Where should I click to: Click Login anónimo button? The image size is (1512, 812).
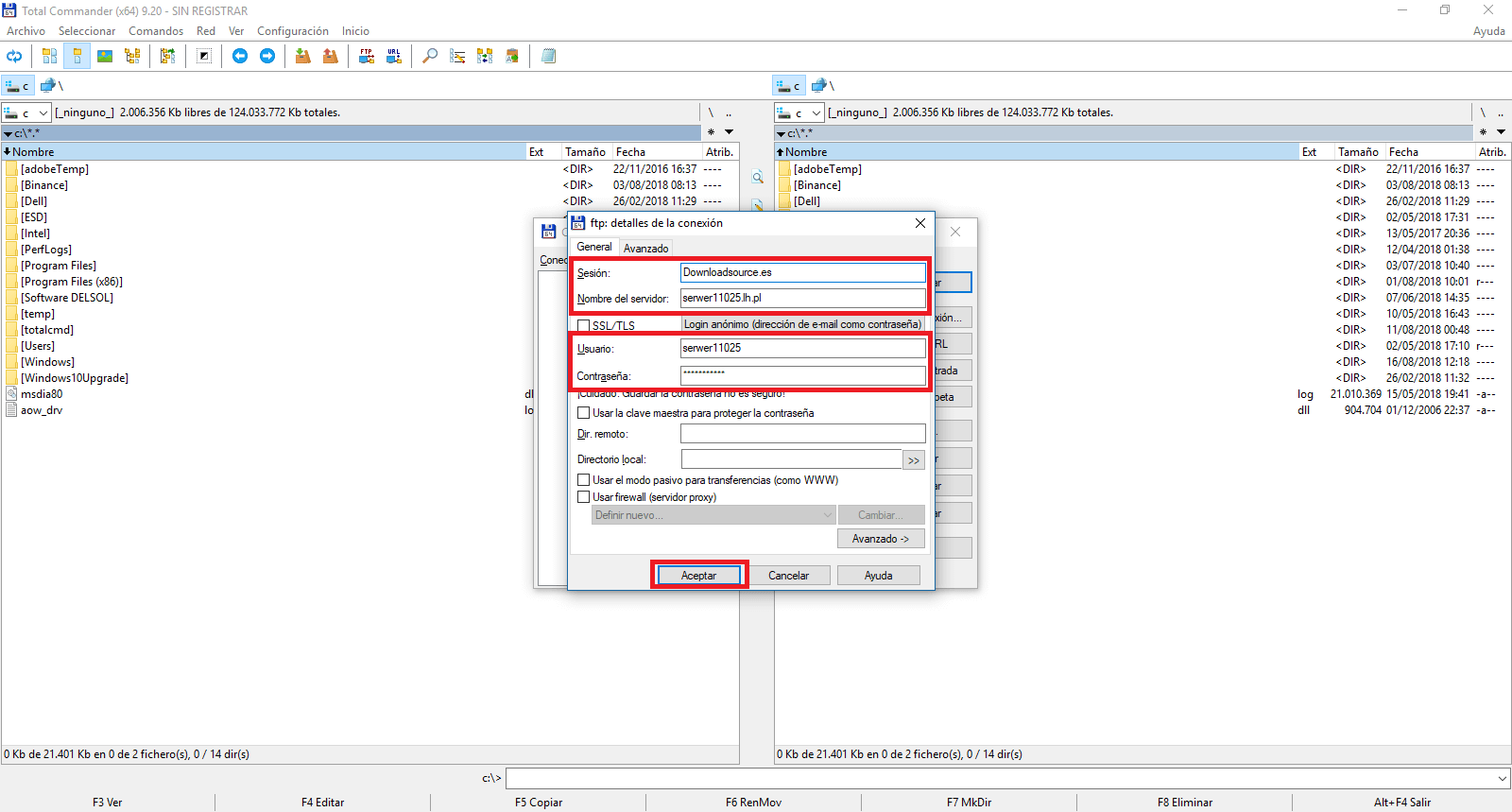pos(802,324)
